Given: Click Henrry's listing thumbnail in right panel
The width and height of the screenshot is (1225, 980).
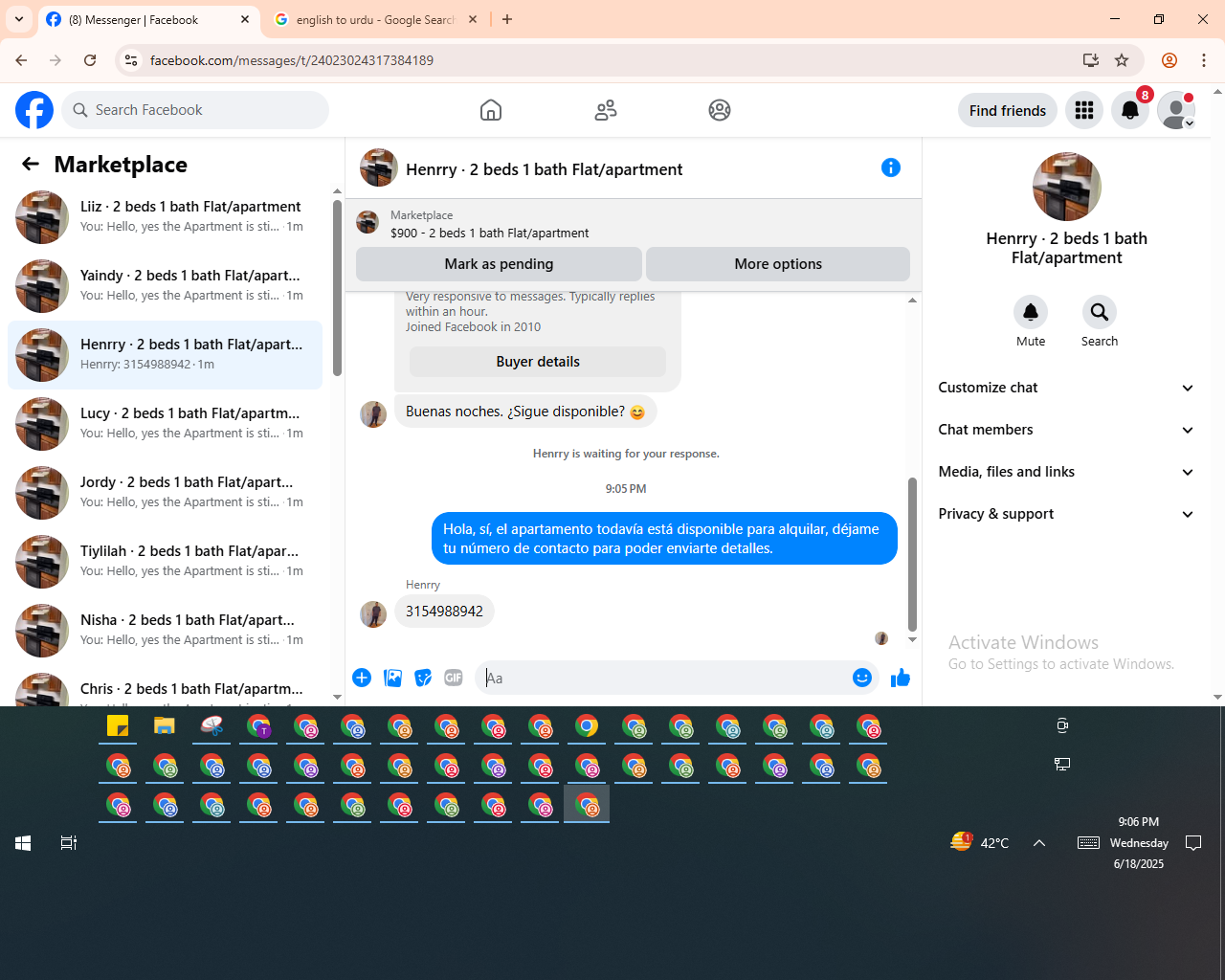Looking at the screenshot, I should pyautogui.click(x=1067, y=187).
